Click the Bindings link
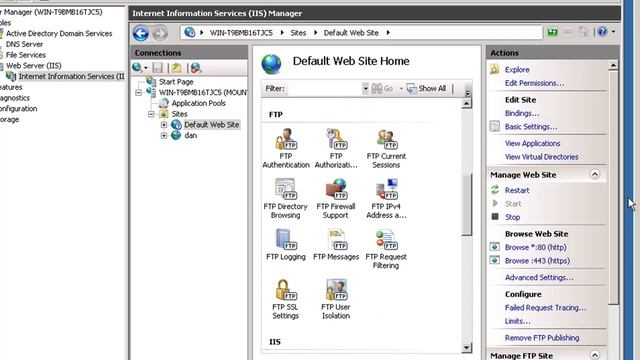 [x=522, y=113]
